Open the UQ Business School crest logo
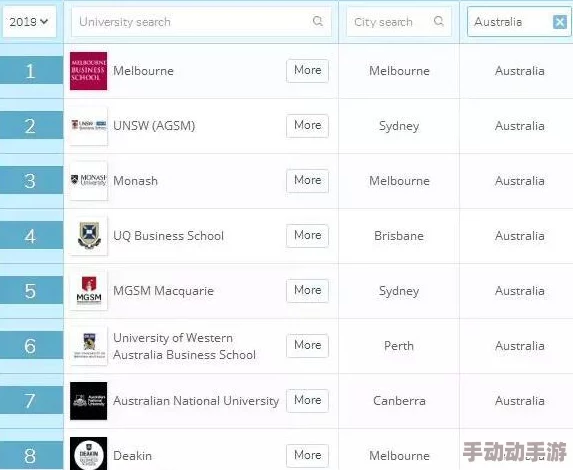 [x=88, y=236]
